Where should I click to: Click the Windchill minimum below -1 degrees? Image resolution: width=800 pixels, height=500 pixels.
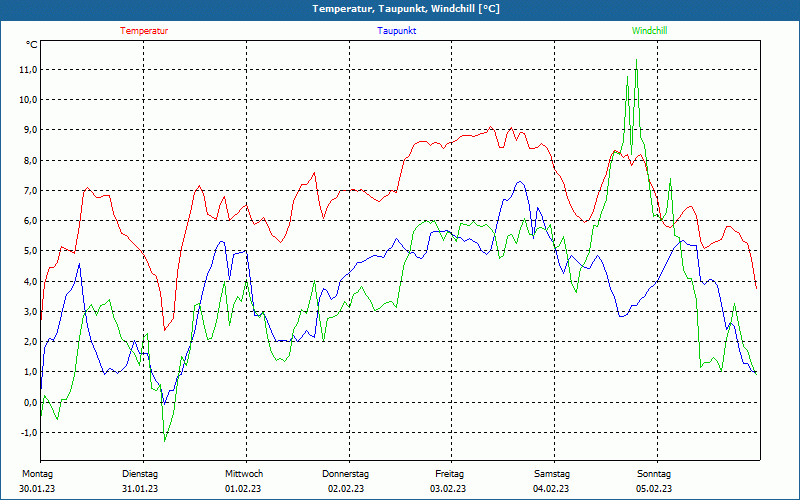(x=164, y=440)
